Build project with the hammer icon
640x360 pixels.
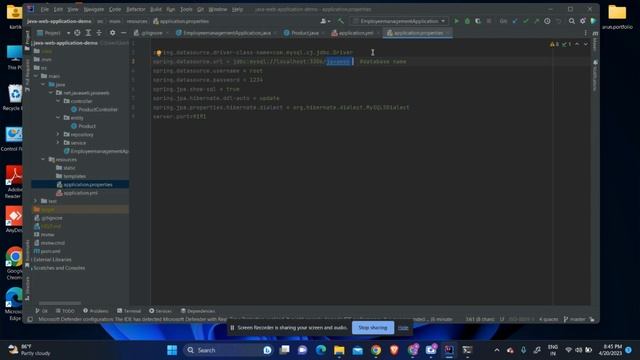pyautogui.click(x=341, y=21)
